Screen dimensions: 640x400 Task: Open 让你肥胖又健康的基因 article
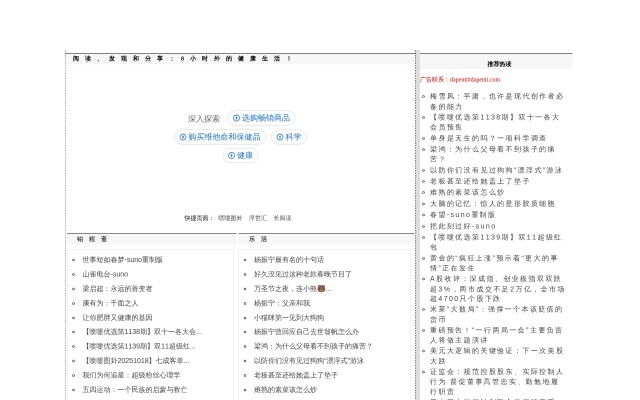click(x=117, y=317)
